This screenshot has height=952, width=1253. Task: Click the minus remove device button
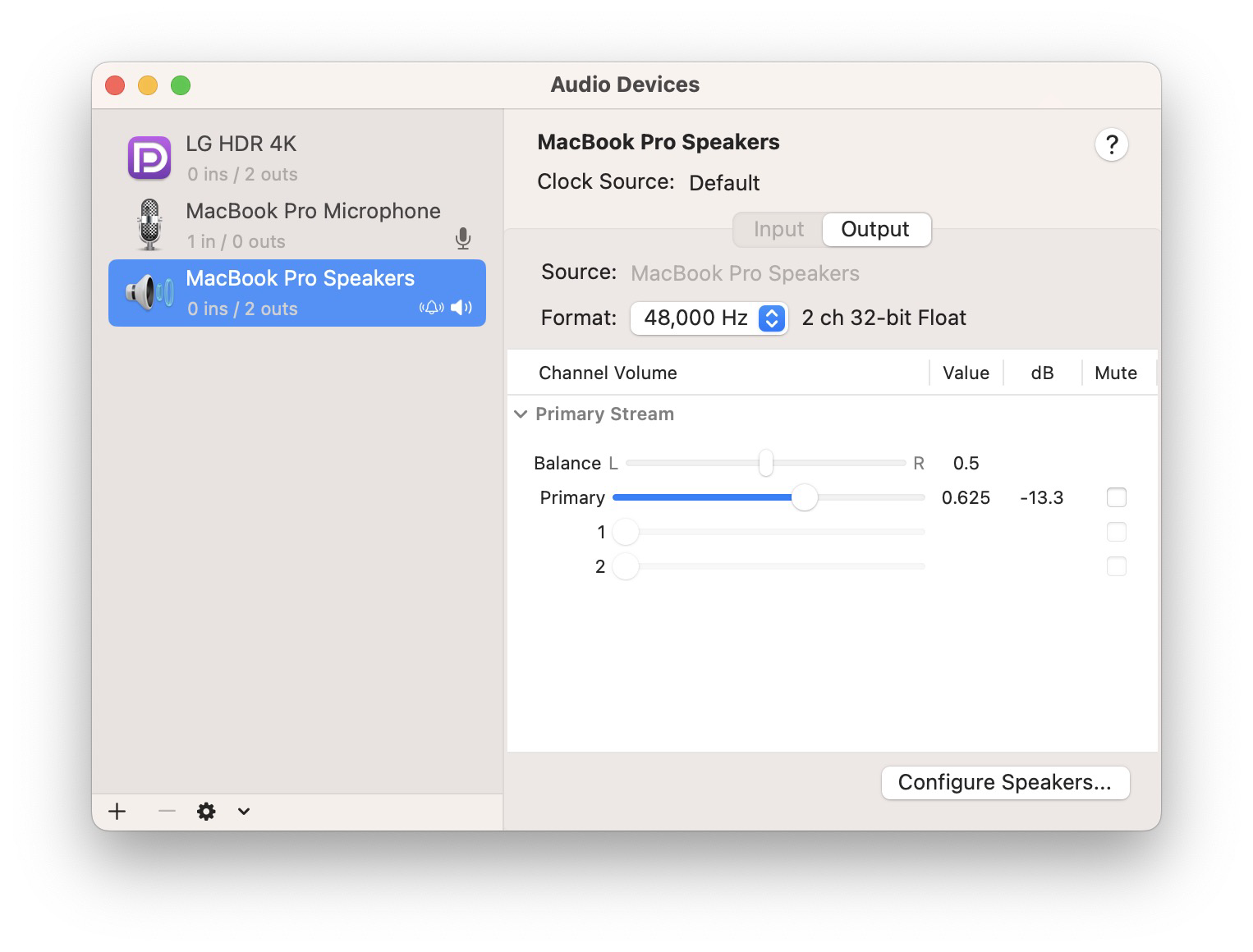(167, 812)
